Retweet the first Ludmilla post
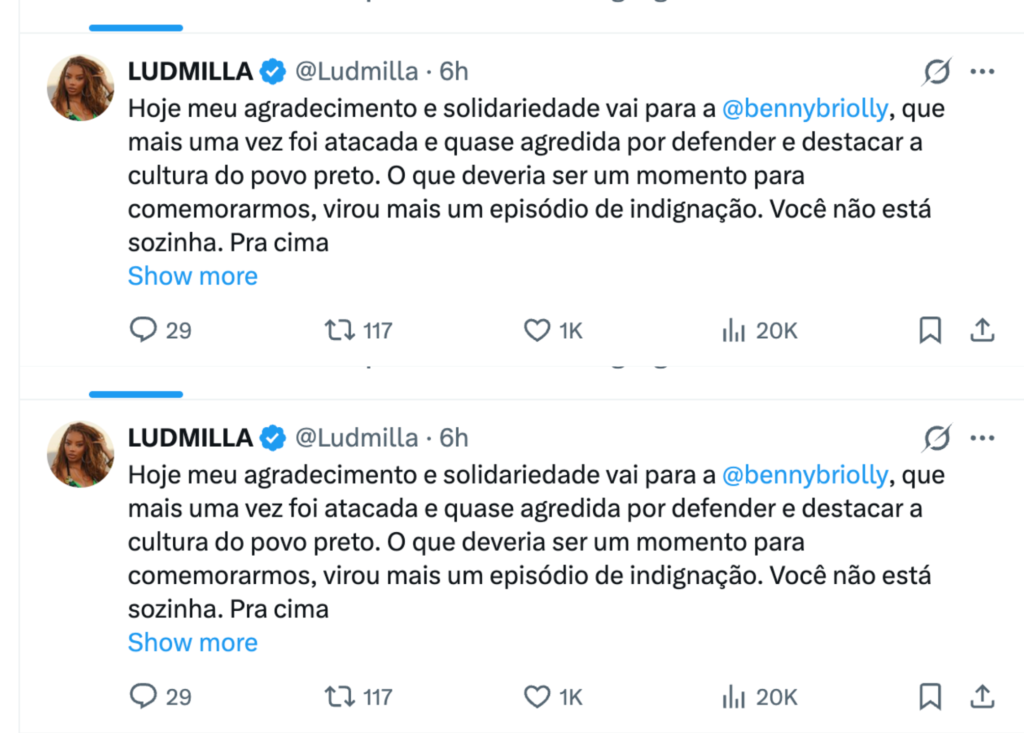This screenshot has height=733, width=1024. click(x=341, y=330)
